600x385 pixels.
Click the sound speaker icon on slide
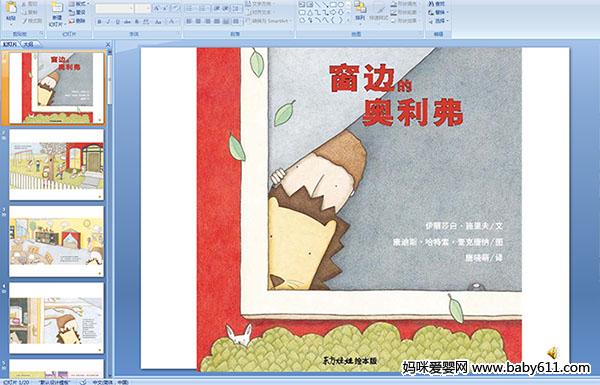[x=552, y=352]
